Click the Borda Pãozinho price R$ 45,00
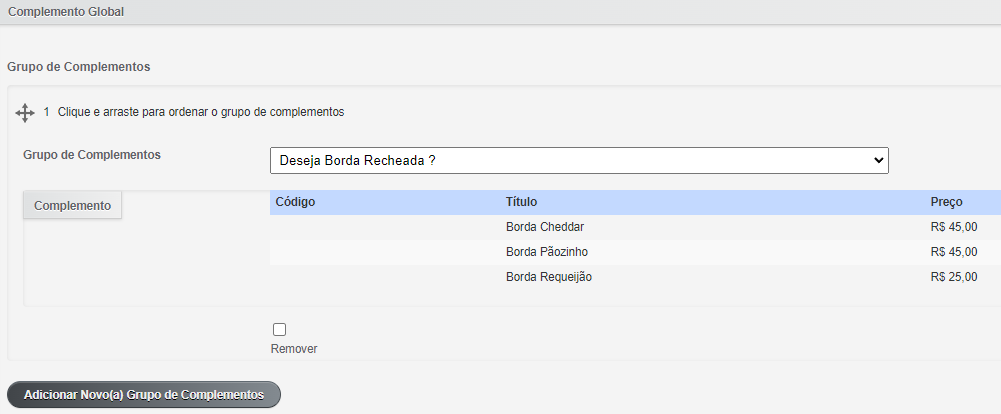 pyautogui.click(x=954, y=252)
